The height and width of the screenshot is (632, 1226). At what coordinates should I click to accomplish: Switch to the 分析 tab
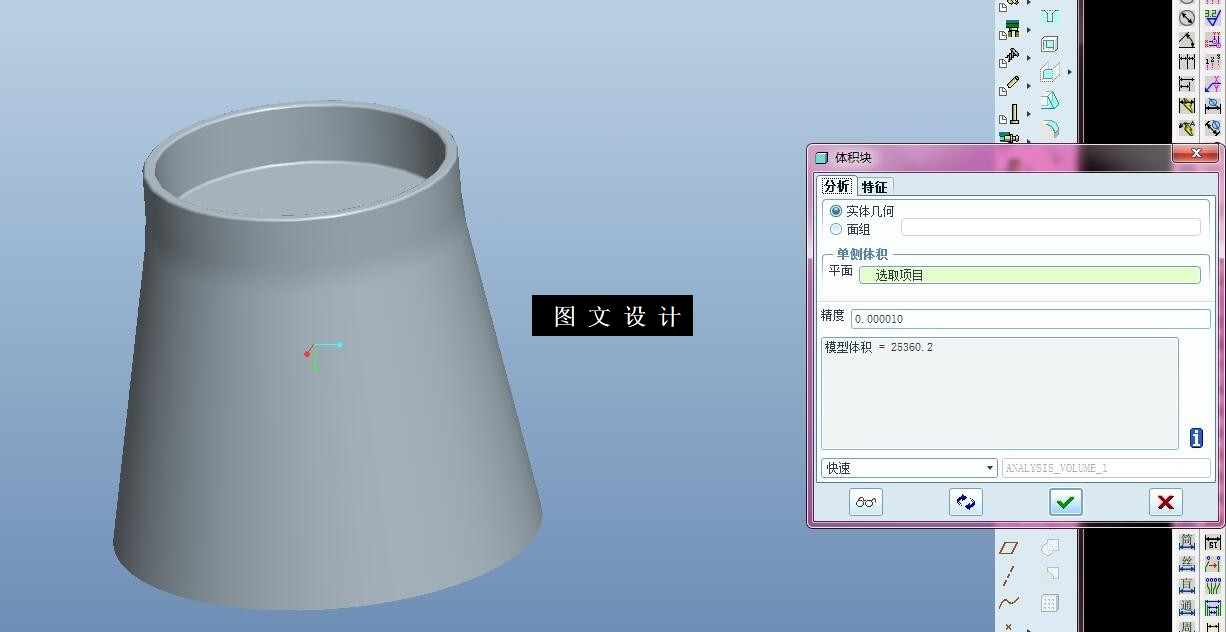click(837, 187)
